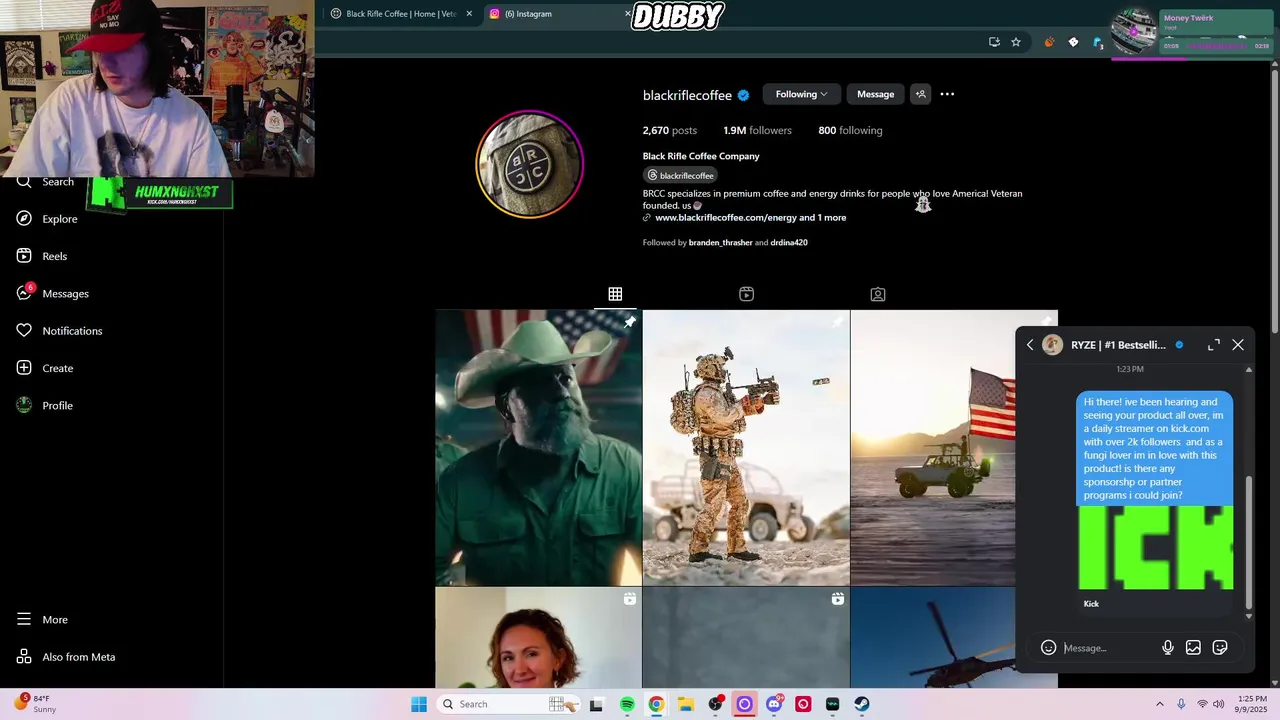The image size is (1280, 720).
Task: Click the Message button on profile
Action: click(x=875, y=94)
